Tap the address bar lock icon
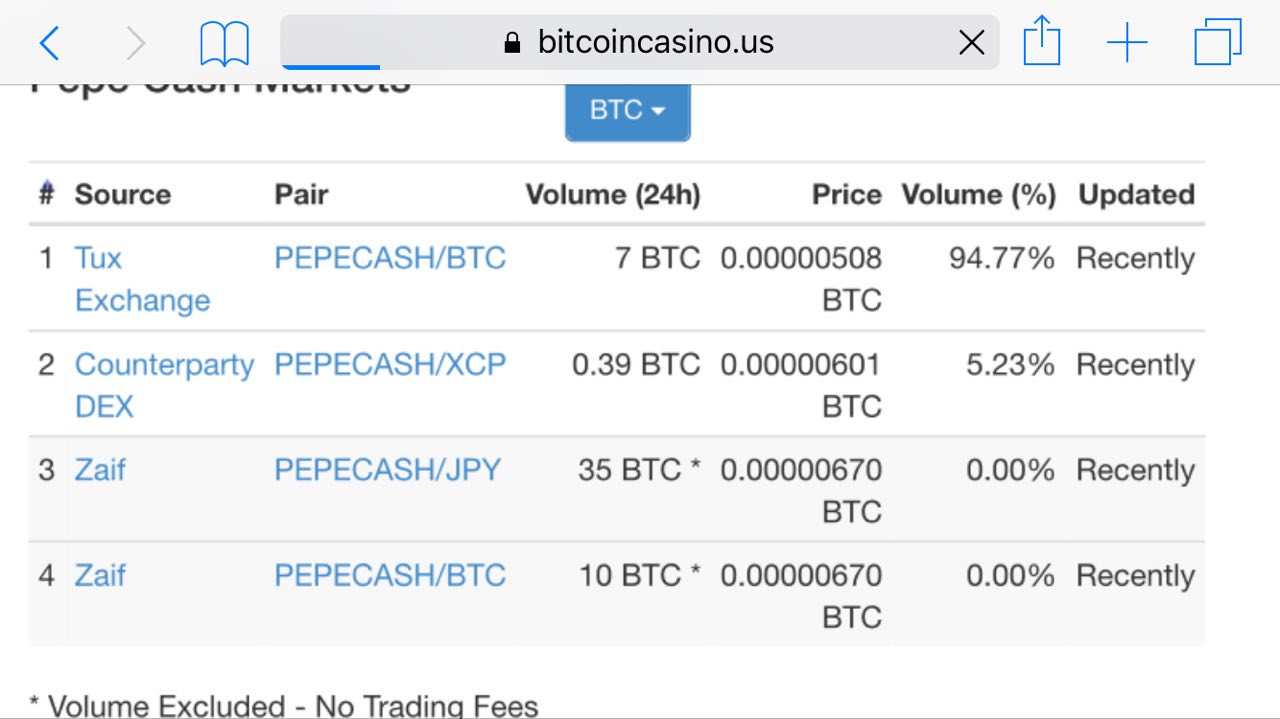Screen dimensions: 1280x719 513,42
